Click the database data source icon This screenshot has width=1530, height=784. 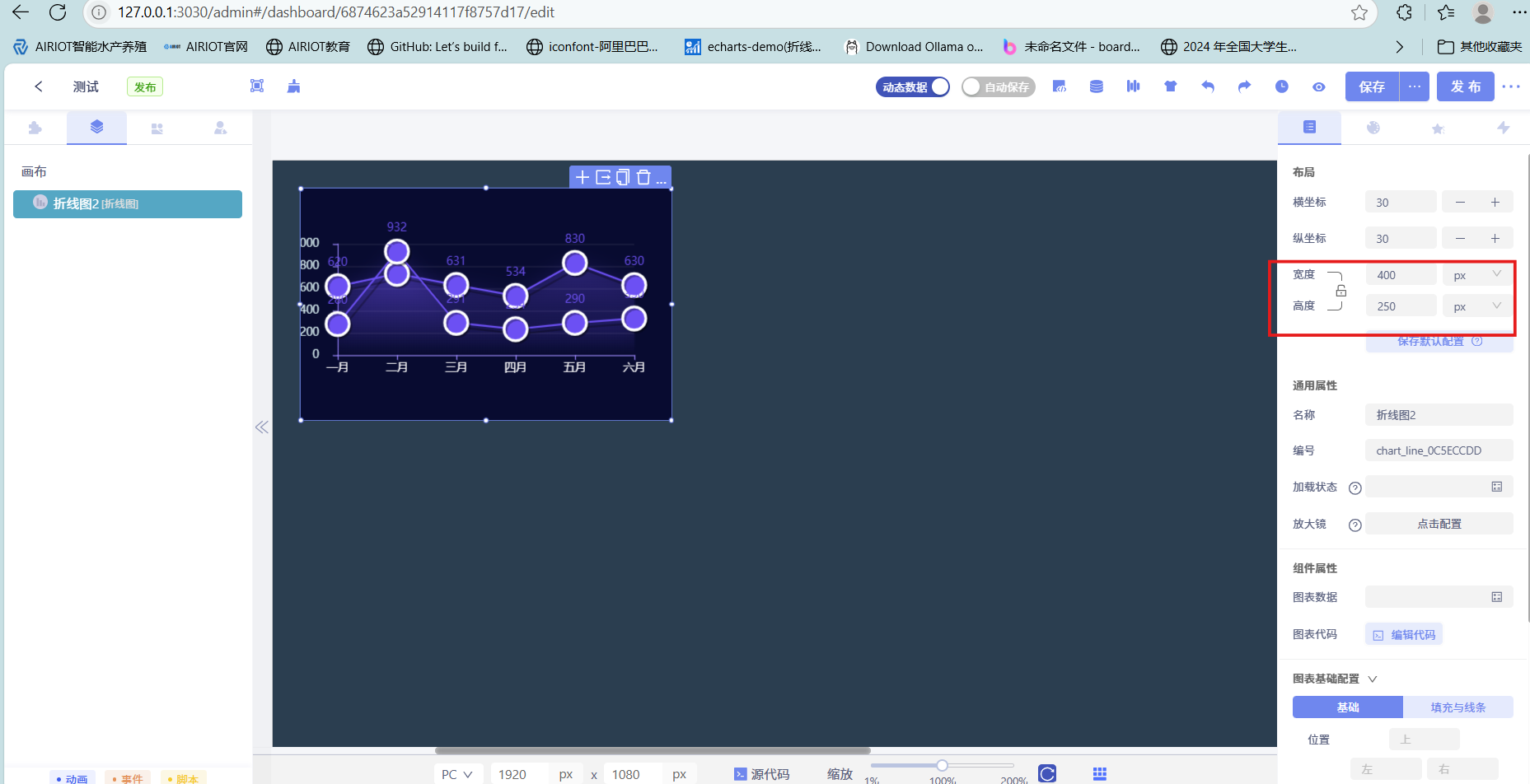(x=1097, y=86)
